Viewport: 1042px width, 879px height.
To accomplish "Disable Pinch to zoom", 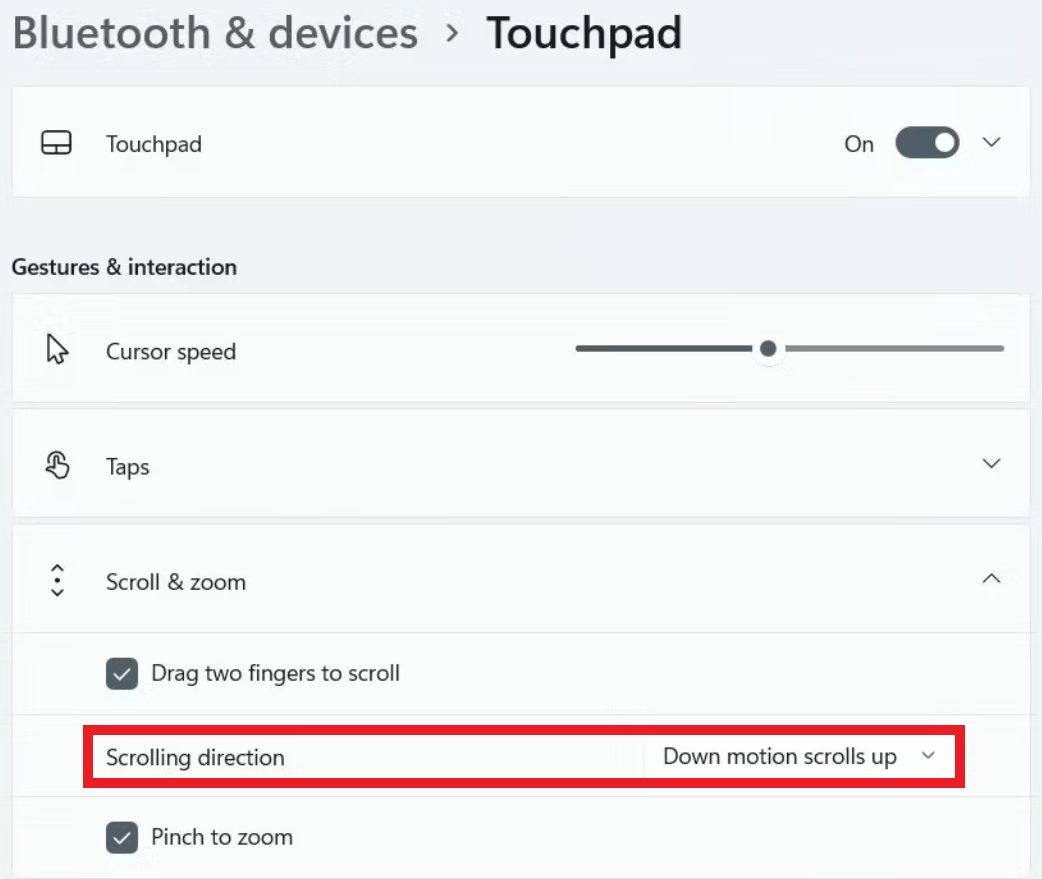I will 121,837.
